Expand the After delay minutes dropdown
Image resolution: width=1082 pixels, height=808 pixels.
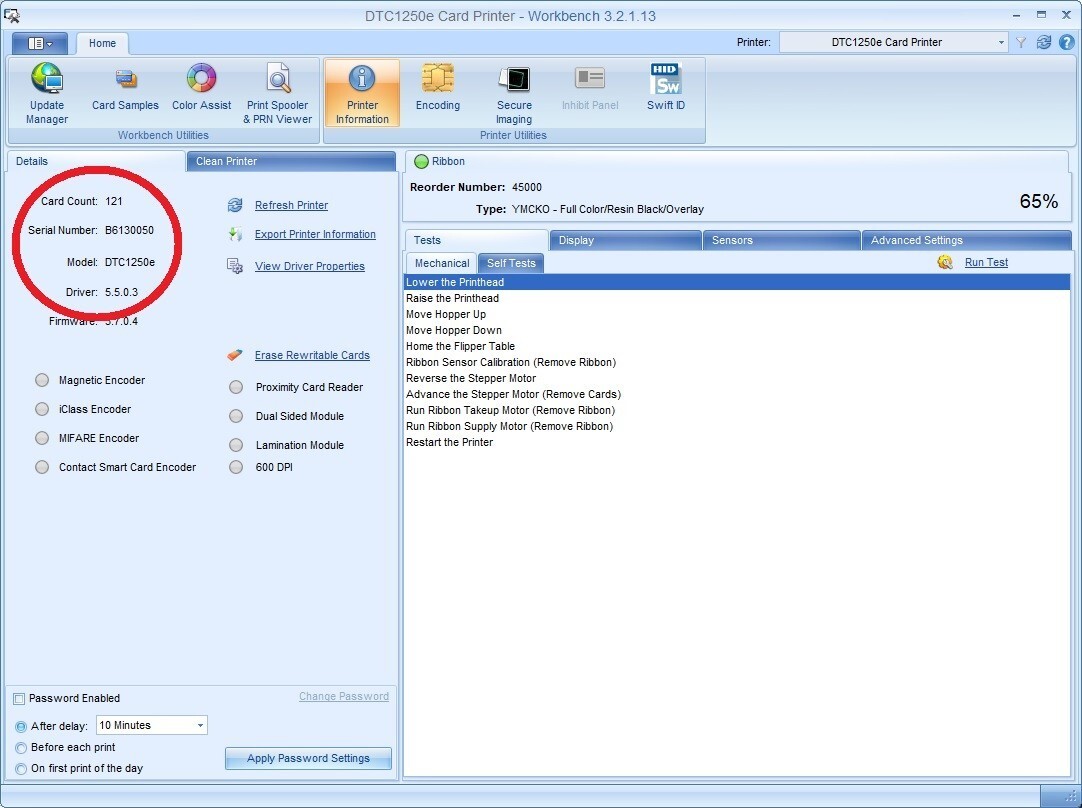(x=200, y=726)
